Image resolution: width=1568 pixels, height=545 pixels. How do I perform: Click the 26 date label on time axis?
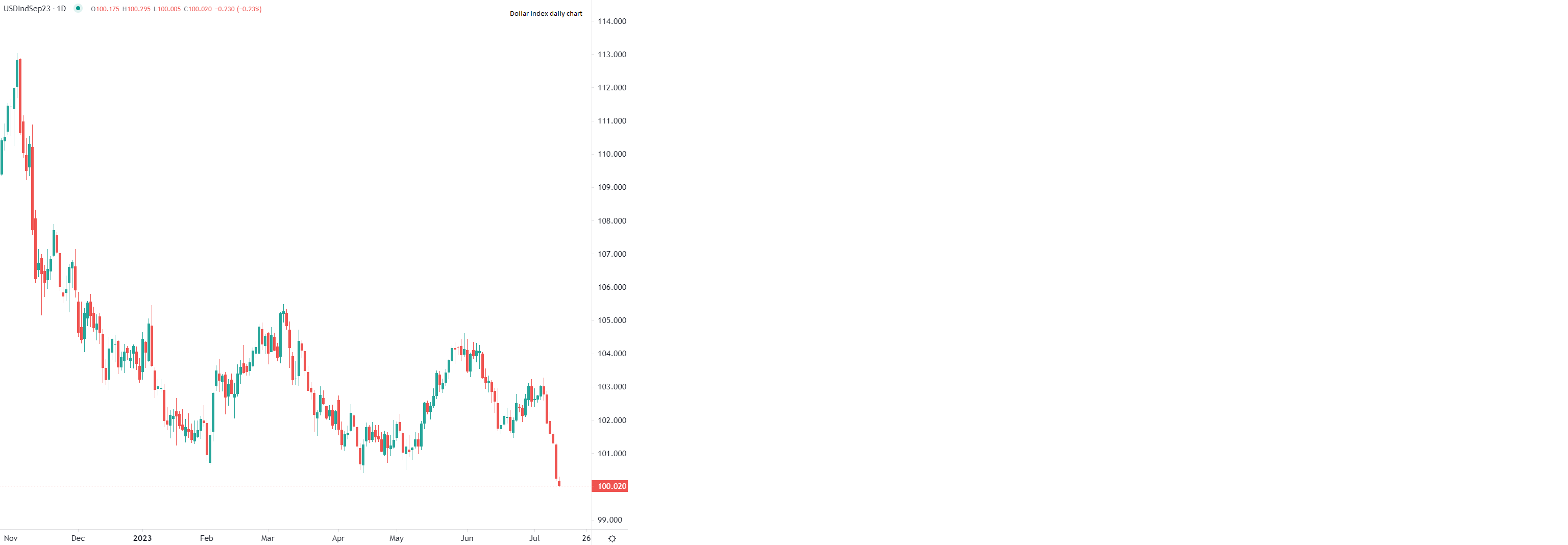click(x=585, y=538)
